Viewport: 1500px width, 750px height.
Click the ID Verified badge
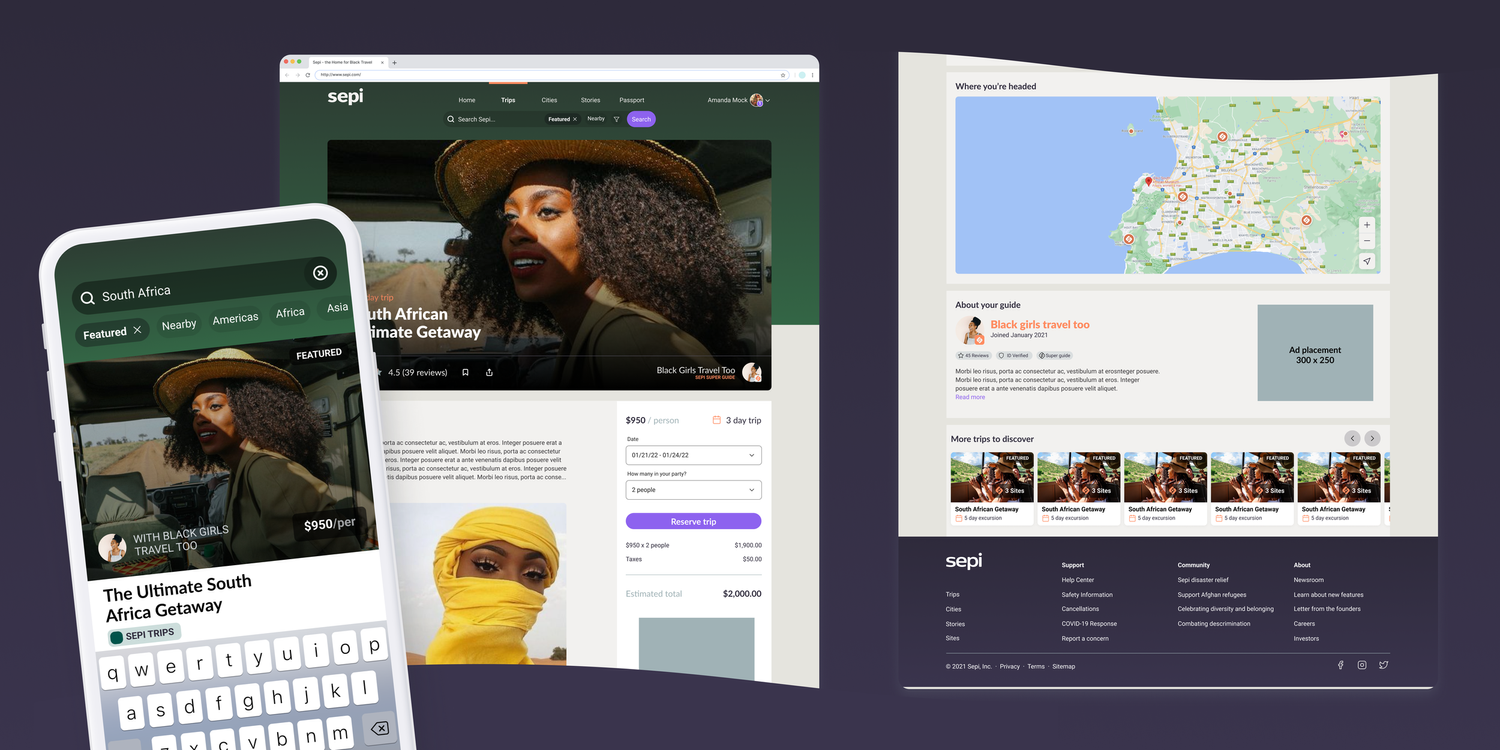click(x=1014, y=355)
